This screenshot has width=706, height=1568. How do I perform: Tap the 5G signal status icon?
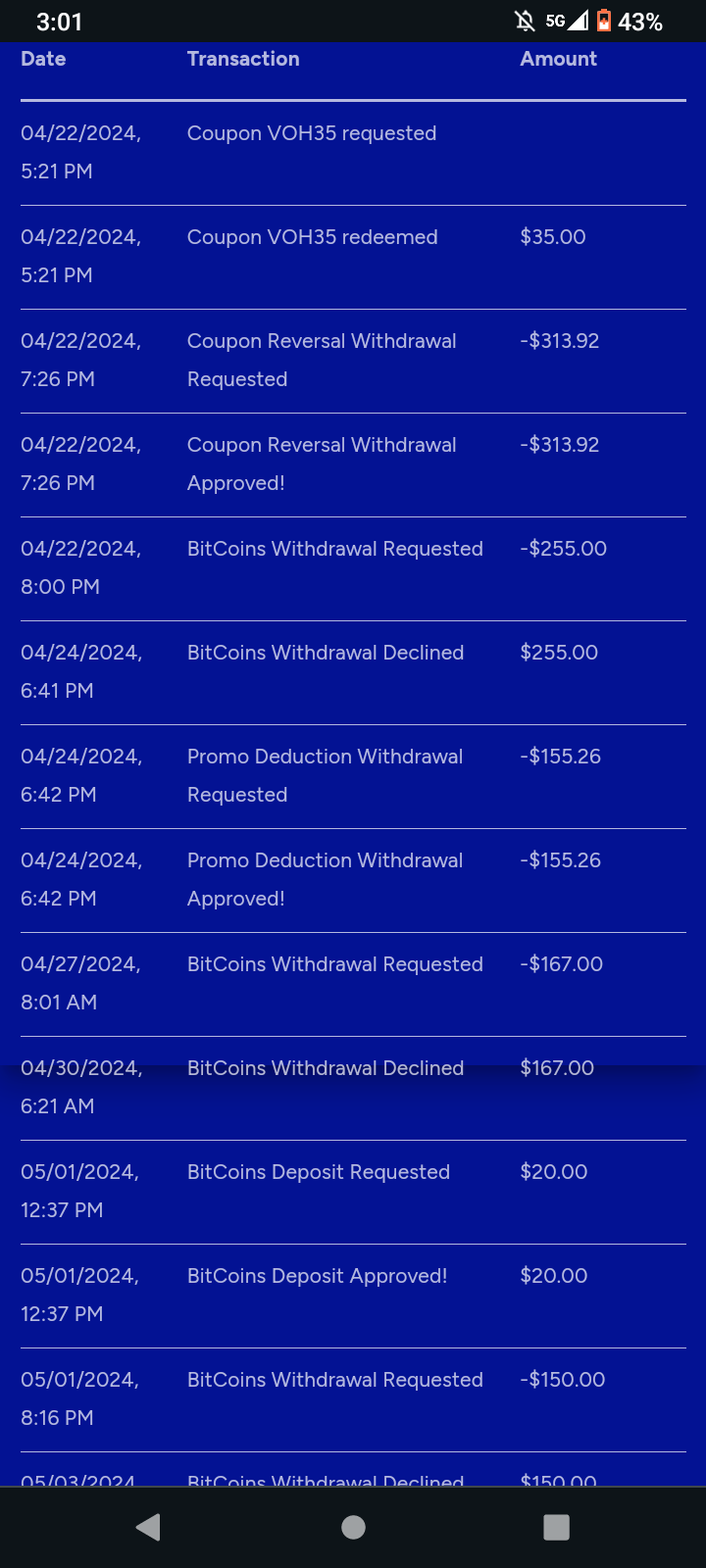[x=567, y=21]
